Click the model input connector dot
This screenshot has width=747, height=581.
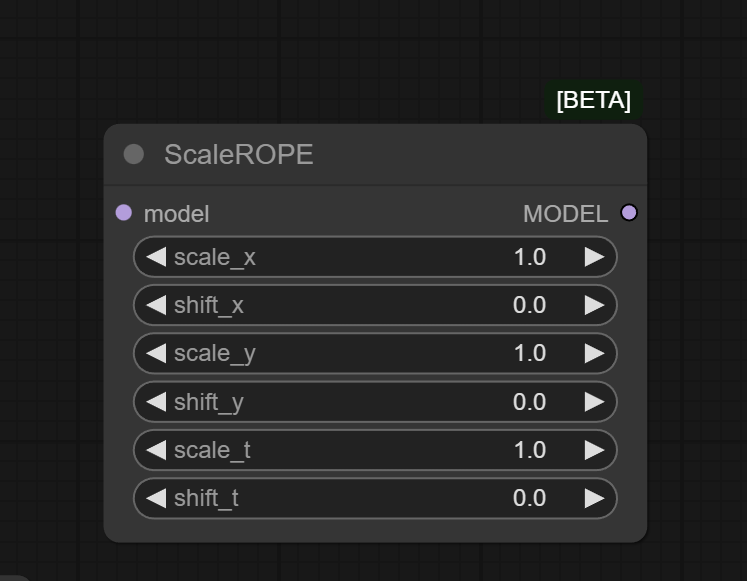[124, 212]
